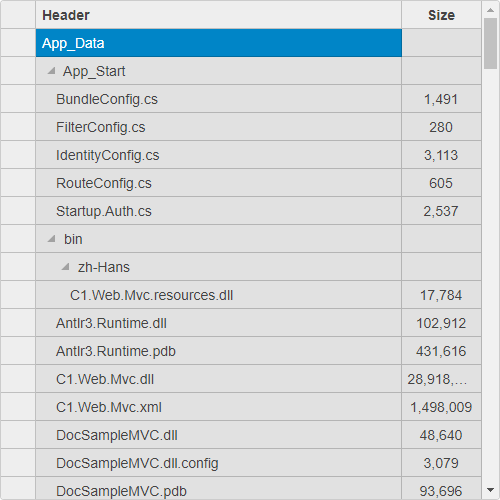Select Antlr3.Runtime.dll row
Image resolution: width=500 pixels, height=500 pixels.
(x=218, y=323)
